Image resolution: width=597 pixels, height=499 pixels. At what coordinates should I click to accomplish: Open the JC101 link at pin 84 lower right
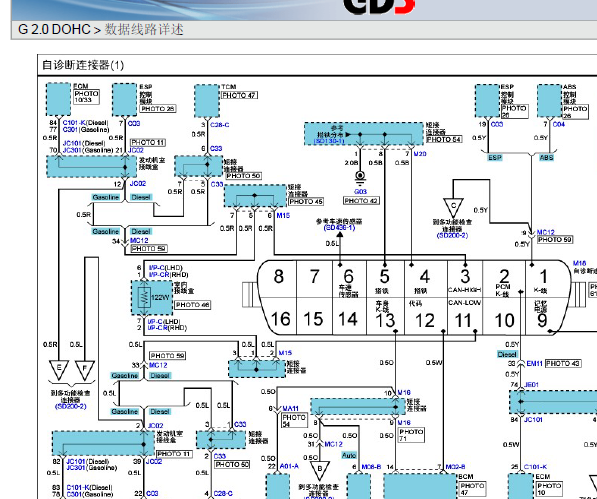pyautogui.click(x=533, y=419)
